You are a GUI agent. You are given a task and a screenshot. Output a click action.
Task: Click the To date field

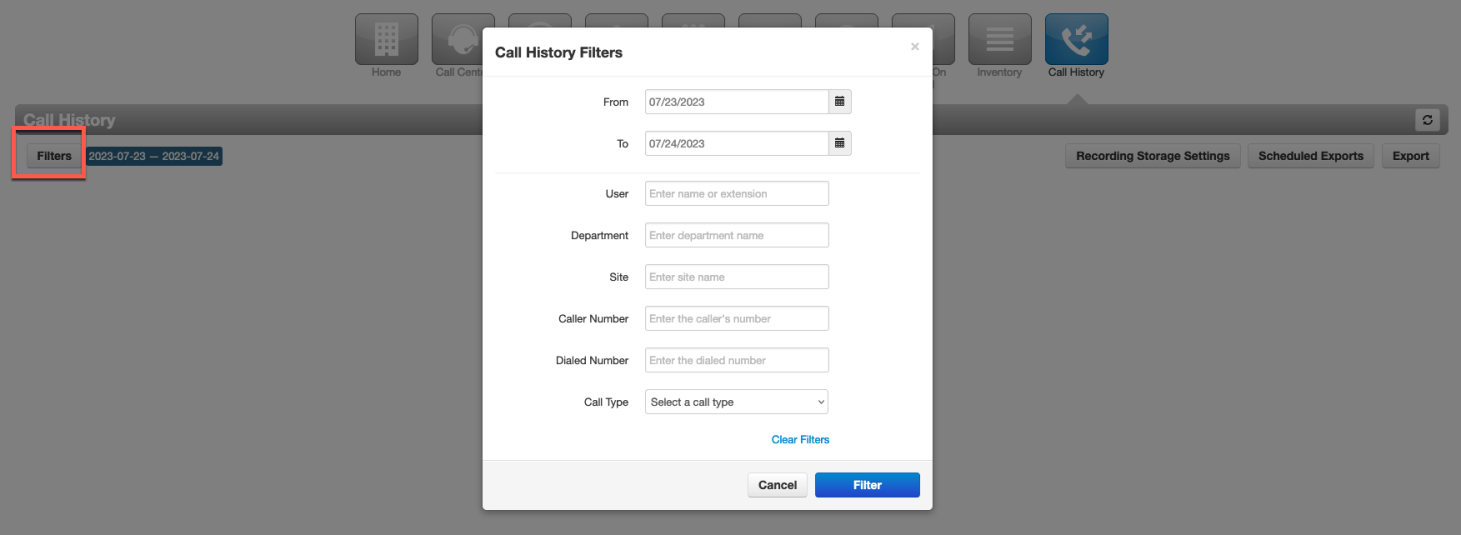click(737, 144)
